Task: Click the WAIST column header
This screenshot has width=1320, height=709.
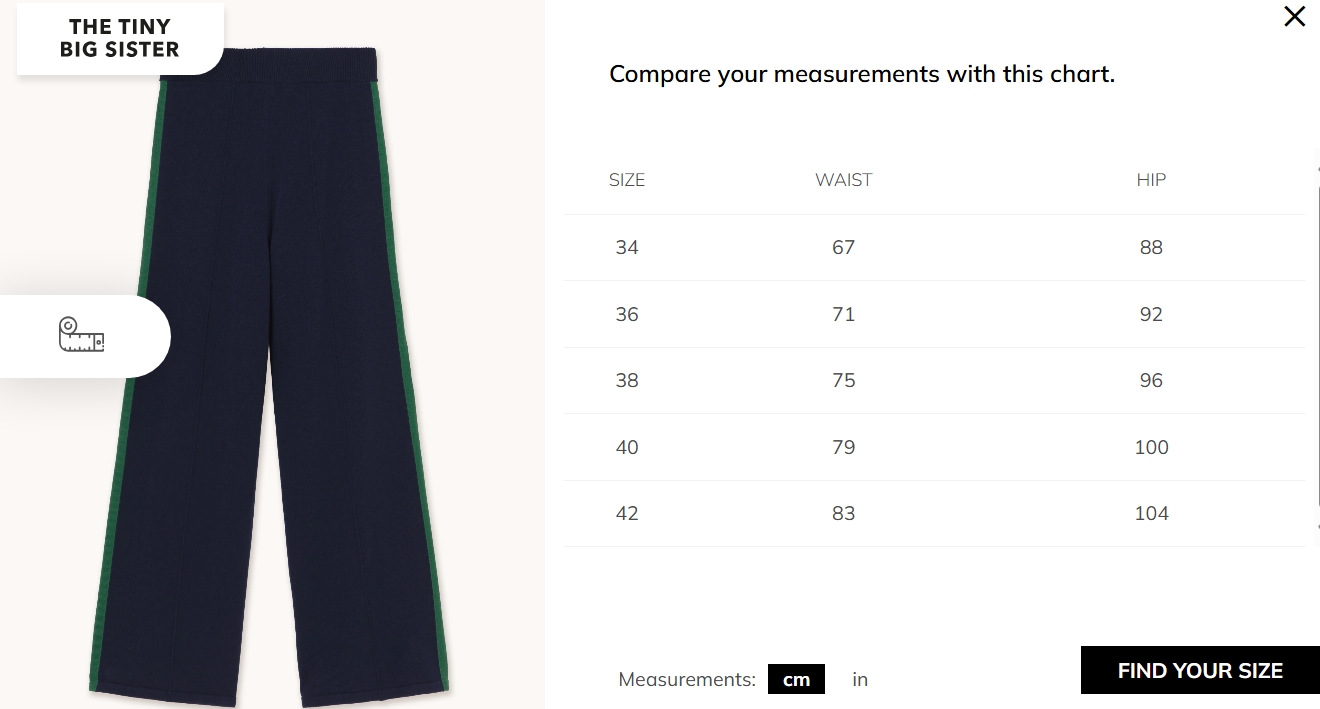Action: coord(843,180)
